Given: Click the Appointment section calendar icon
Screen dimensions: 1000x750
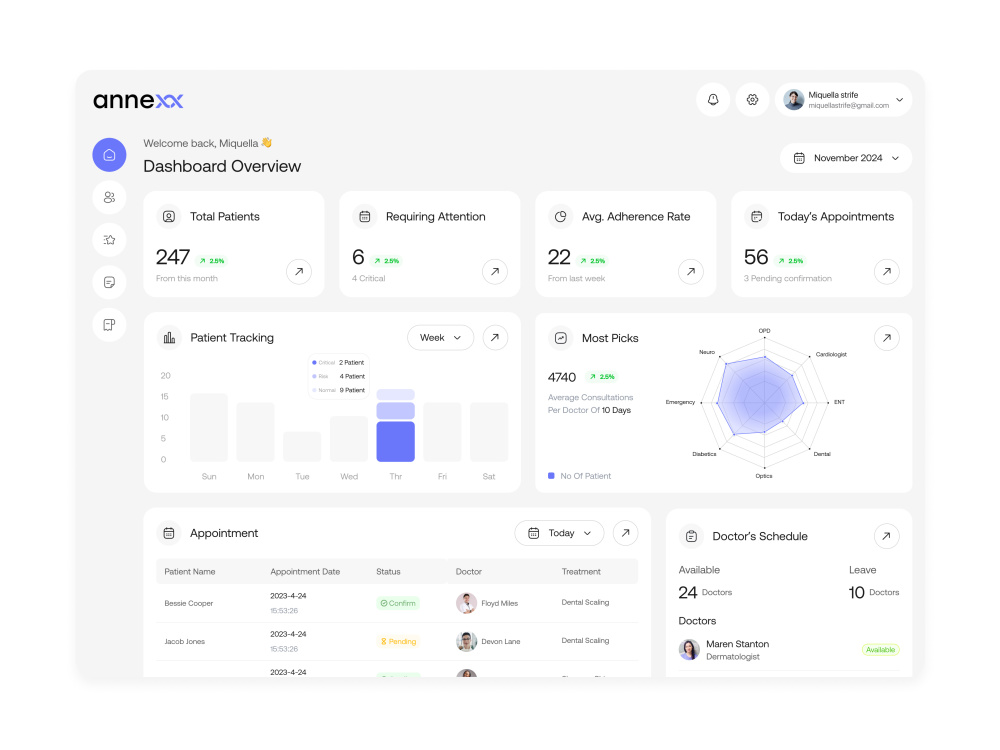Looking at the screenshot, I should [x=169, y=533].
